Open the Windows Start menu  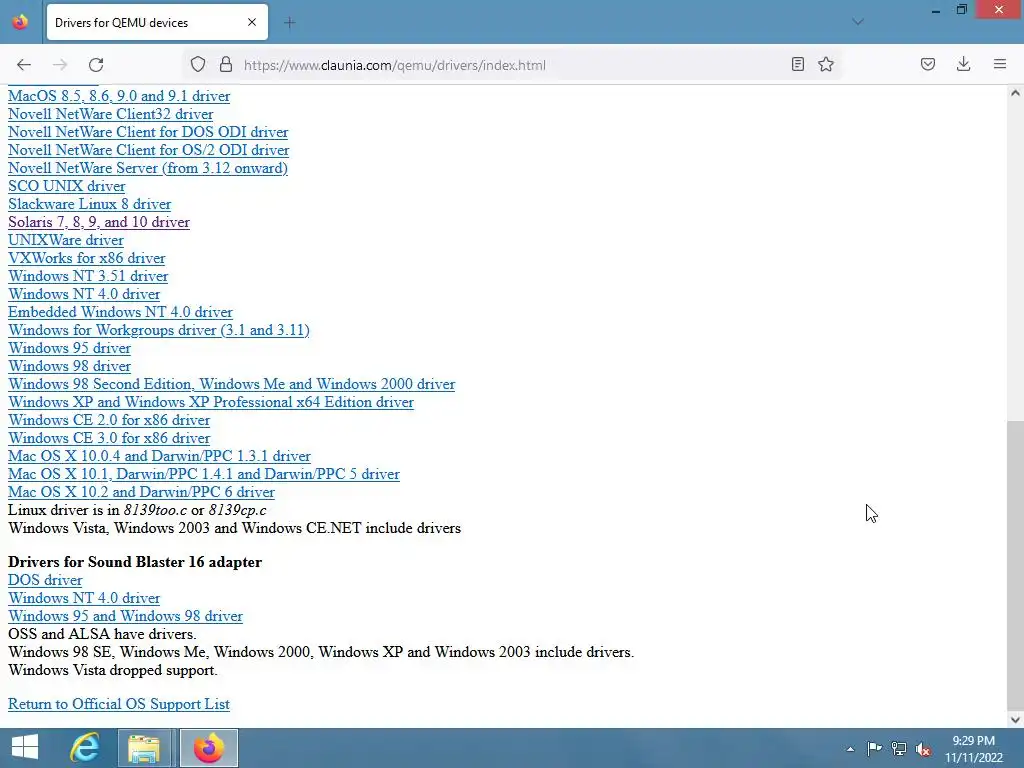25,748
